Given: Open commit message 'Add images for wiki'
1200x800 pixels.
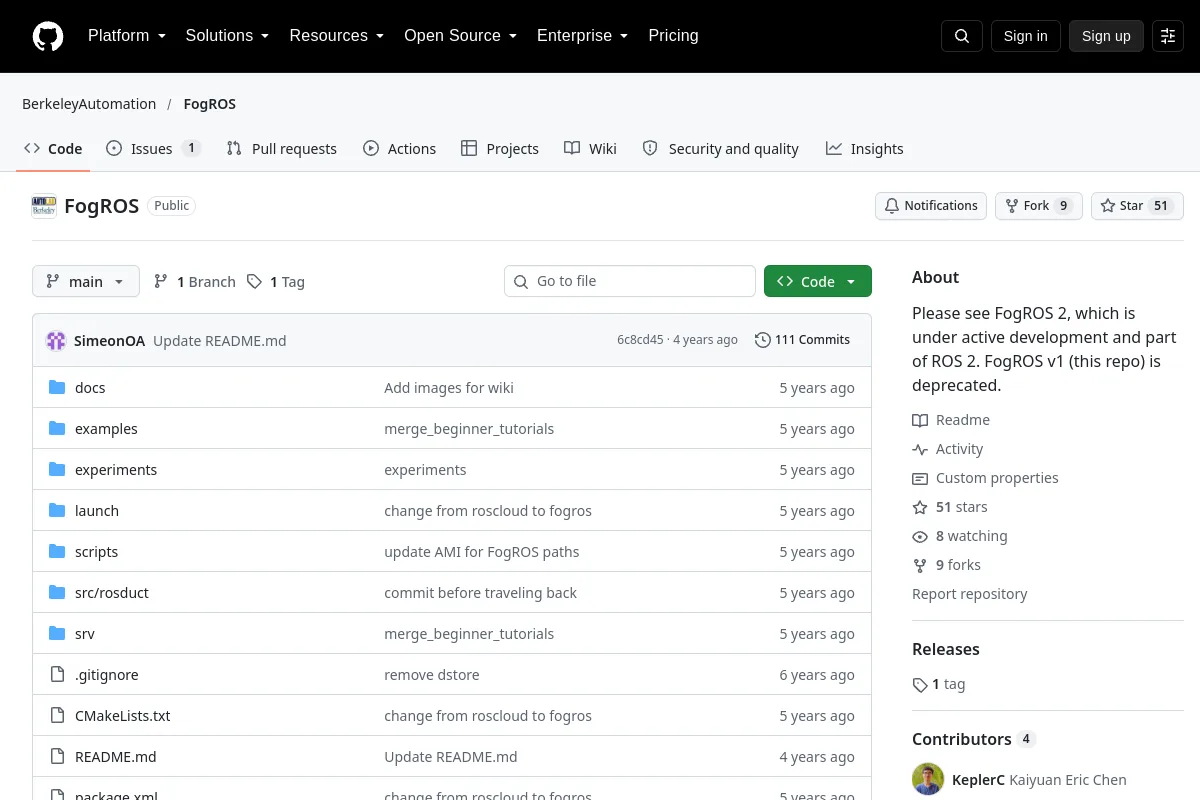Looking at the screenshot, I should click(x=449, y=388).
